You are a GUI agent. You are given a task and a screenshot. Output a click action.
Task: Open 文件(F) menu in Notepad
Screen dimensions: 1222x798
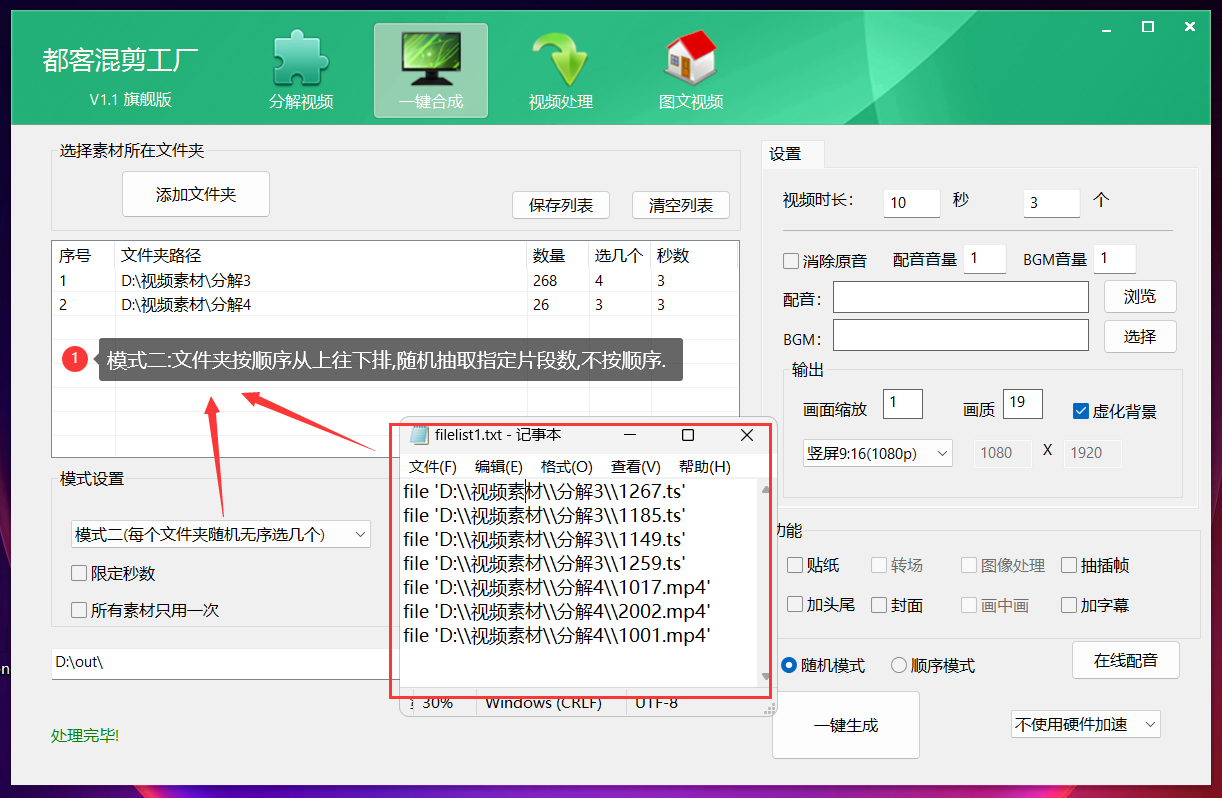click(x=433, y=467)
